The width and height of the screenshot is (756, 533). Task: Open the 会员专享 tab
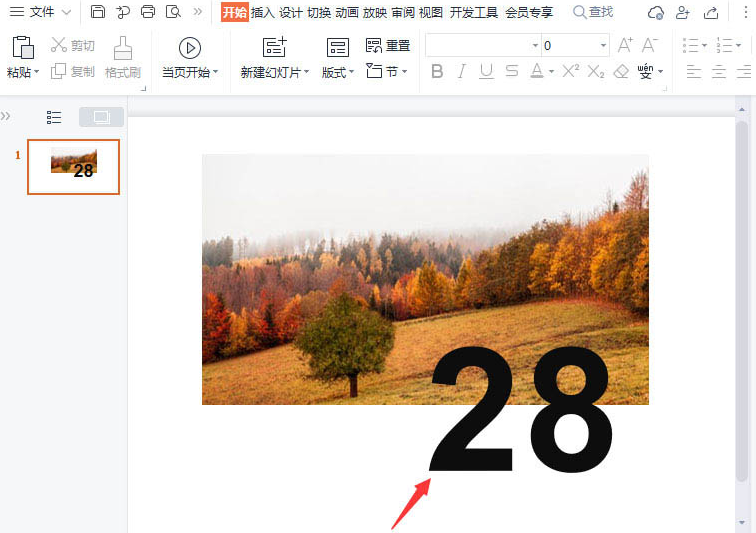(529, 12)
